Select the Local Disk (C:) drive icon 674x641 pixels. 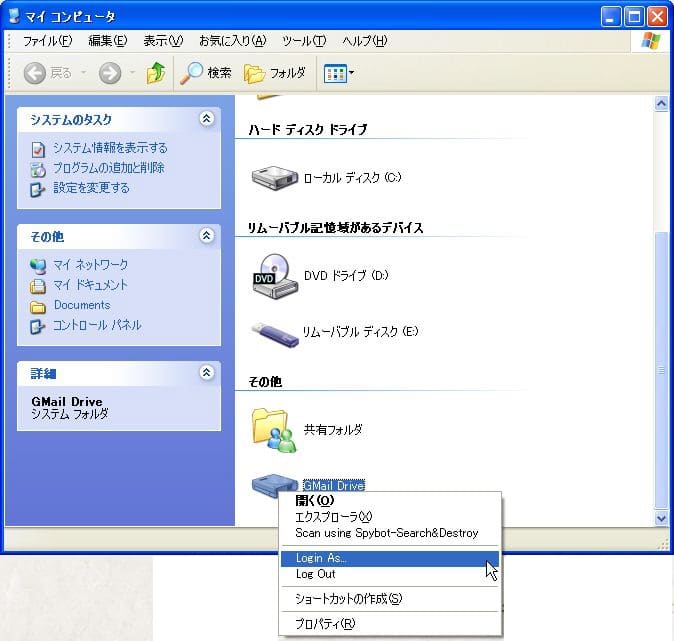pyautogui.click(x=274, y=178)
